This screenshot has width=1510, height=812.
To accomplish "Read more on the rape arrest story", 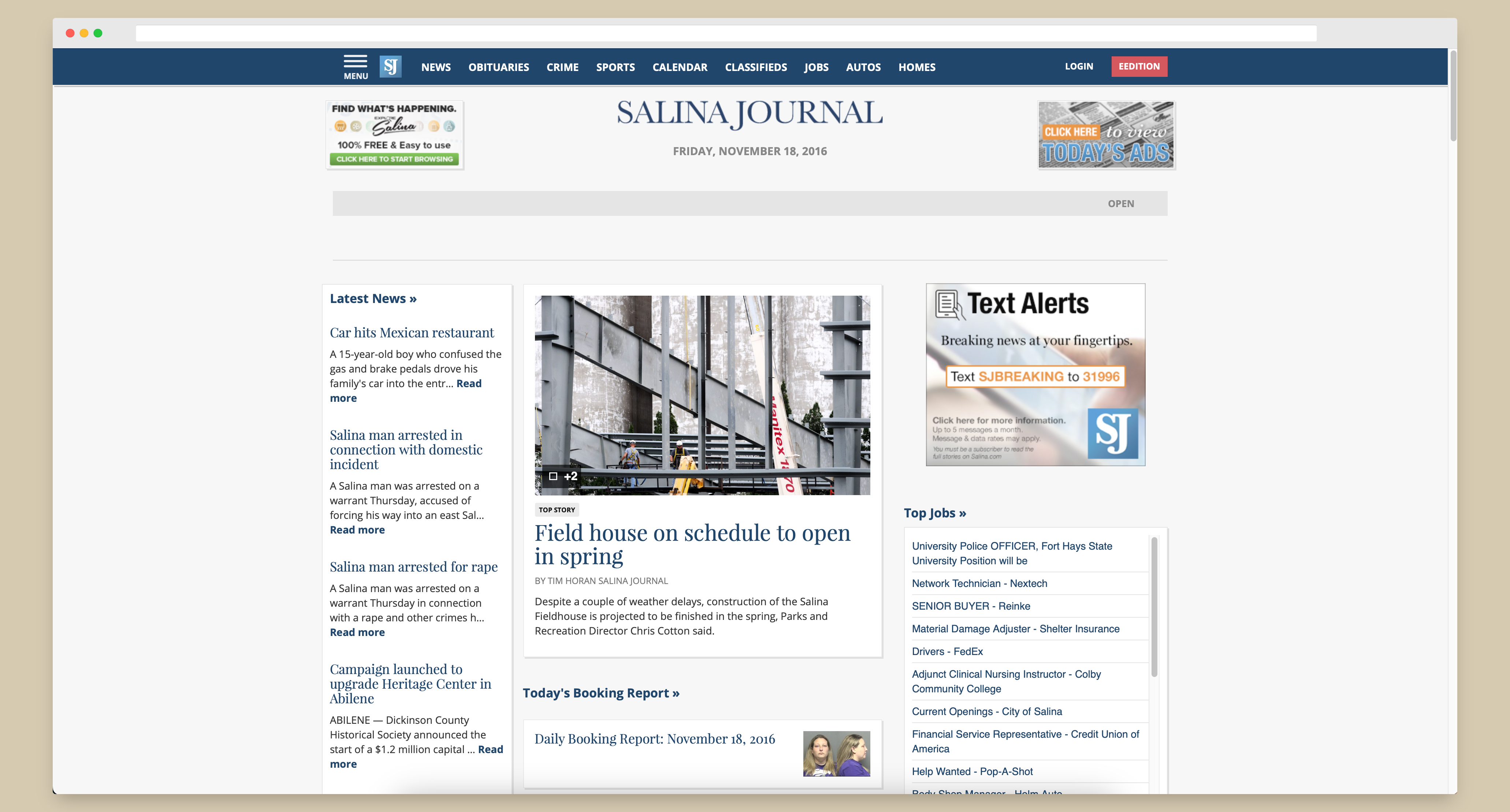I will [x=357, y=632].
